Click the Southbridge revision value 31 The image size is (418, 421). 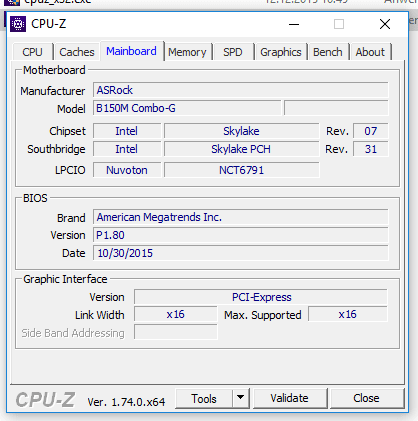click(371, 149)
